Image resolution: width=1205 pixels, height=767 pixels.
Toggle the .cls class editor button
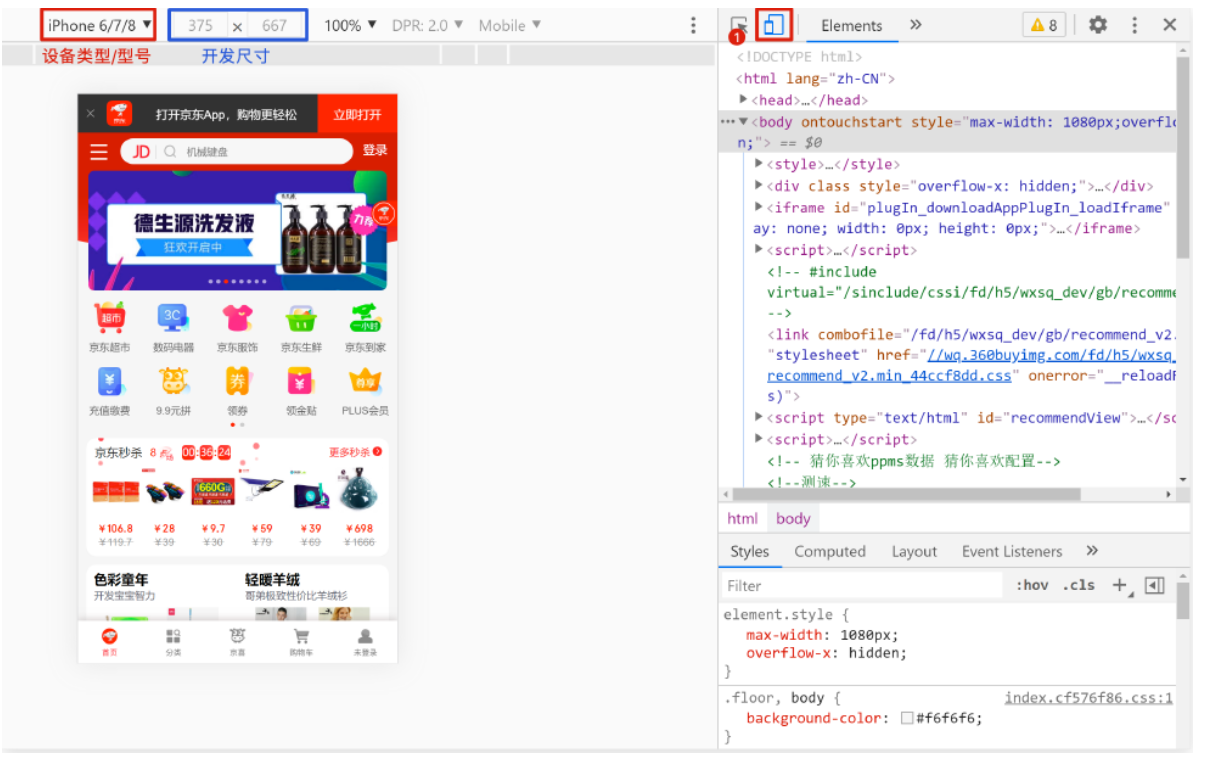[x=1079, y=585]
